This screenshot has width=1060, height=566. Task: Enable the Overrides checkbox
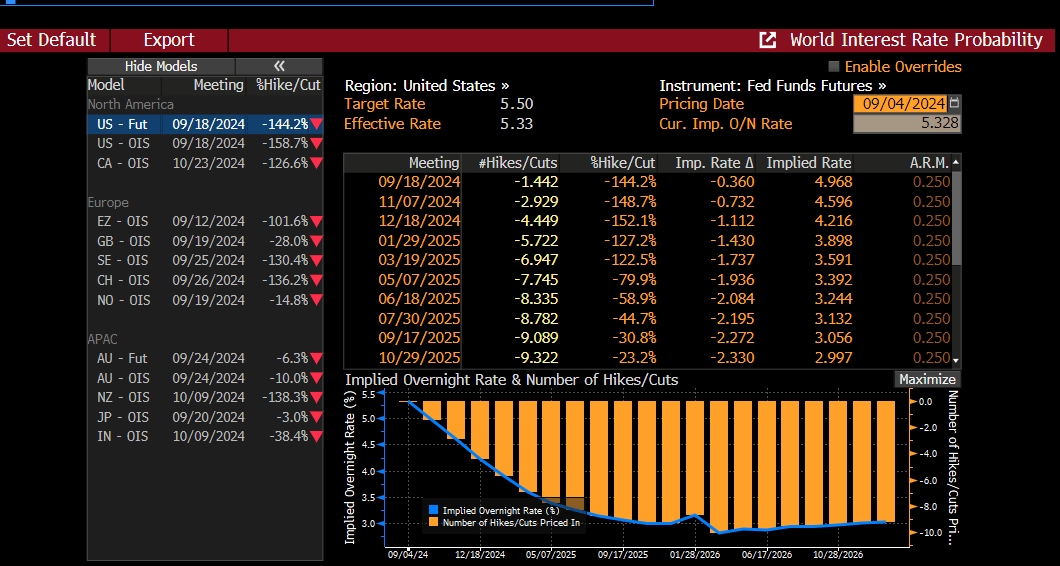click(x=834, y=67)
